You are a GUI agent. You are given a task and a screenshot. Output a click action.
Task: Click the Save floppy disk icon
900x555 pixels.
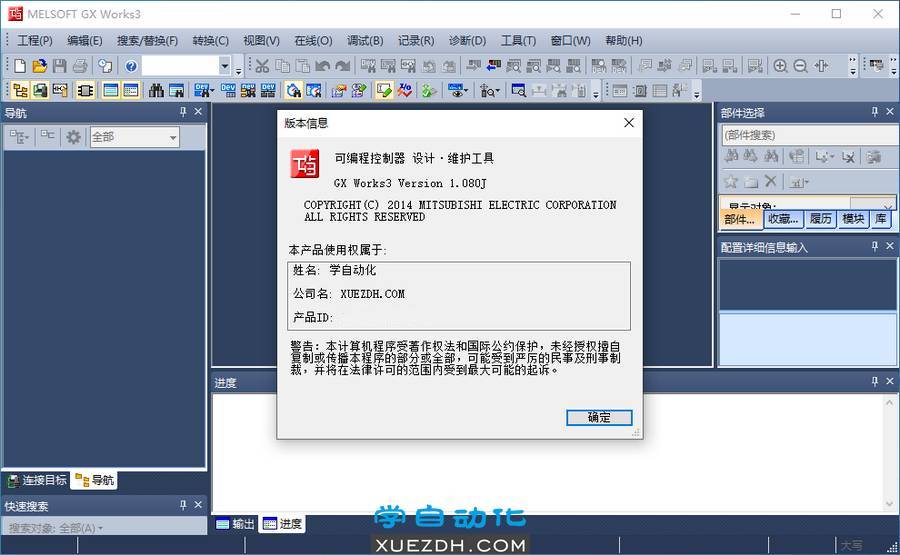tap(60, 66)
